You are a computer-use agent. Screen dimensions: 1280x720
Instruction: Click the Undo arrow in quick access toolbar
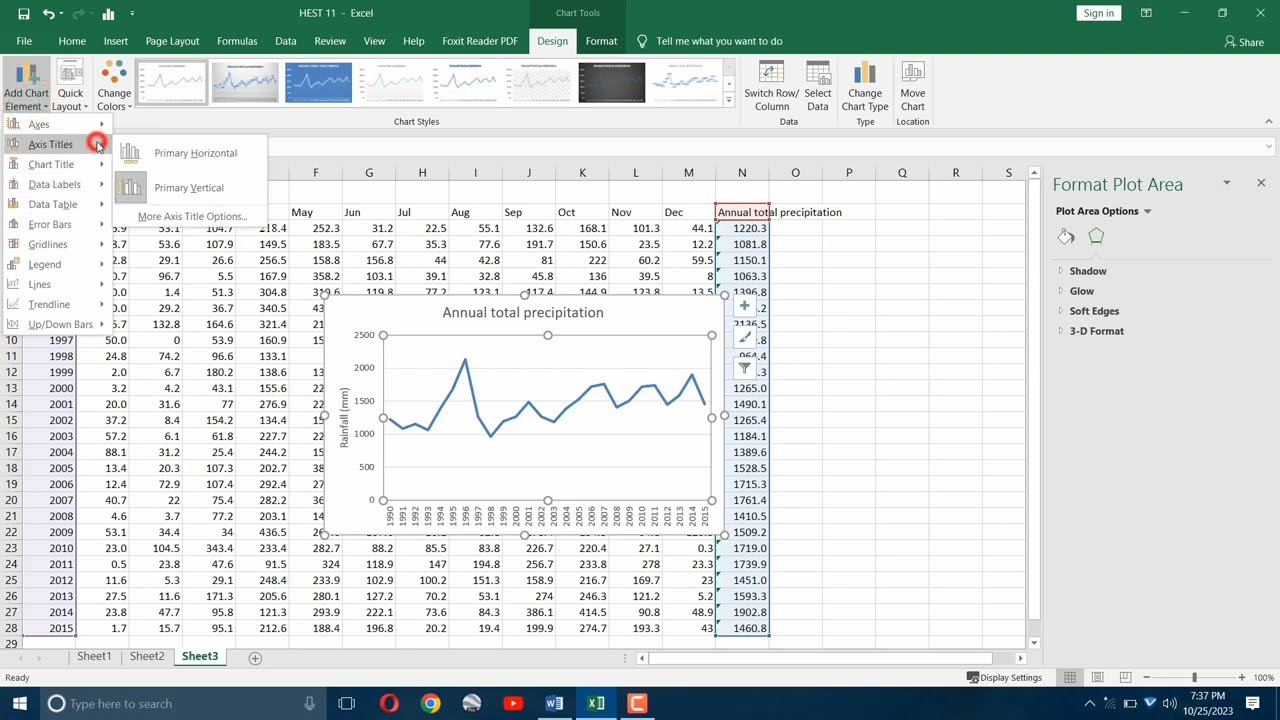click(49, 14)
